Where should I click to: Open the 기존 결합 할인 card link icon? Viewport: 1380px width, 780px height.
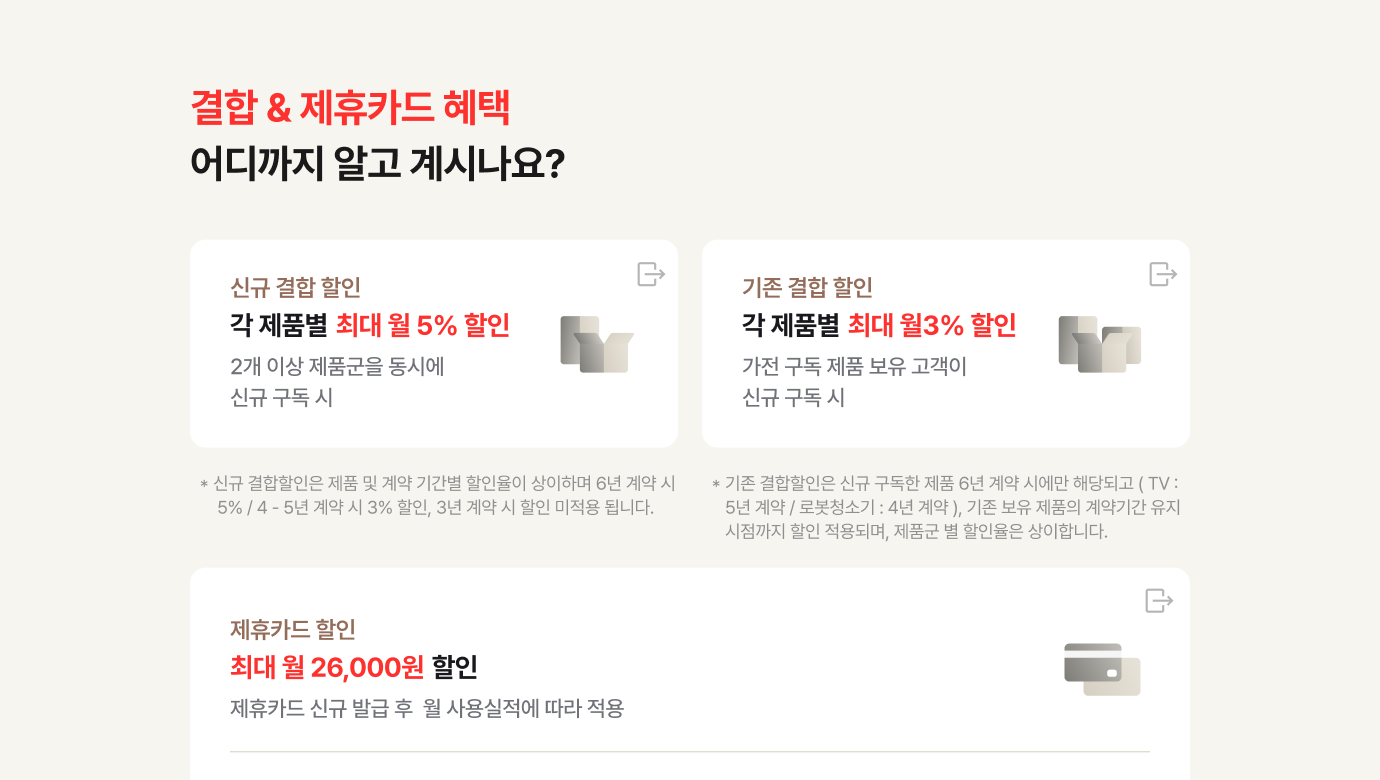pos(1163,274)
